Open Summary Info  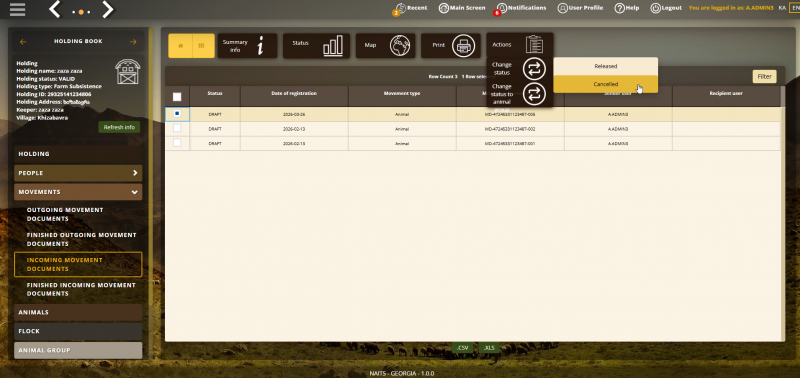[247, 45]
